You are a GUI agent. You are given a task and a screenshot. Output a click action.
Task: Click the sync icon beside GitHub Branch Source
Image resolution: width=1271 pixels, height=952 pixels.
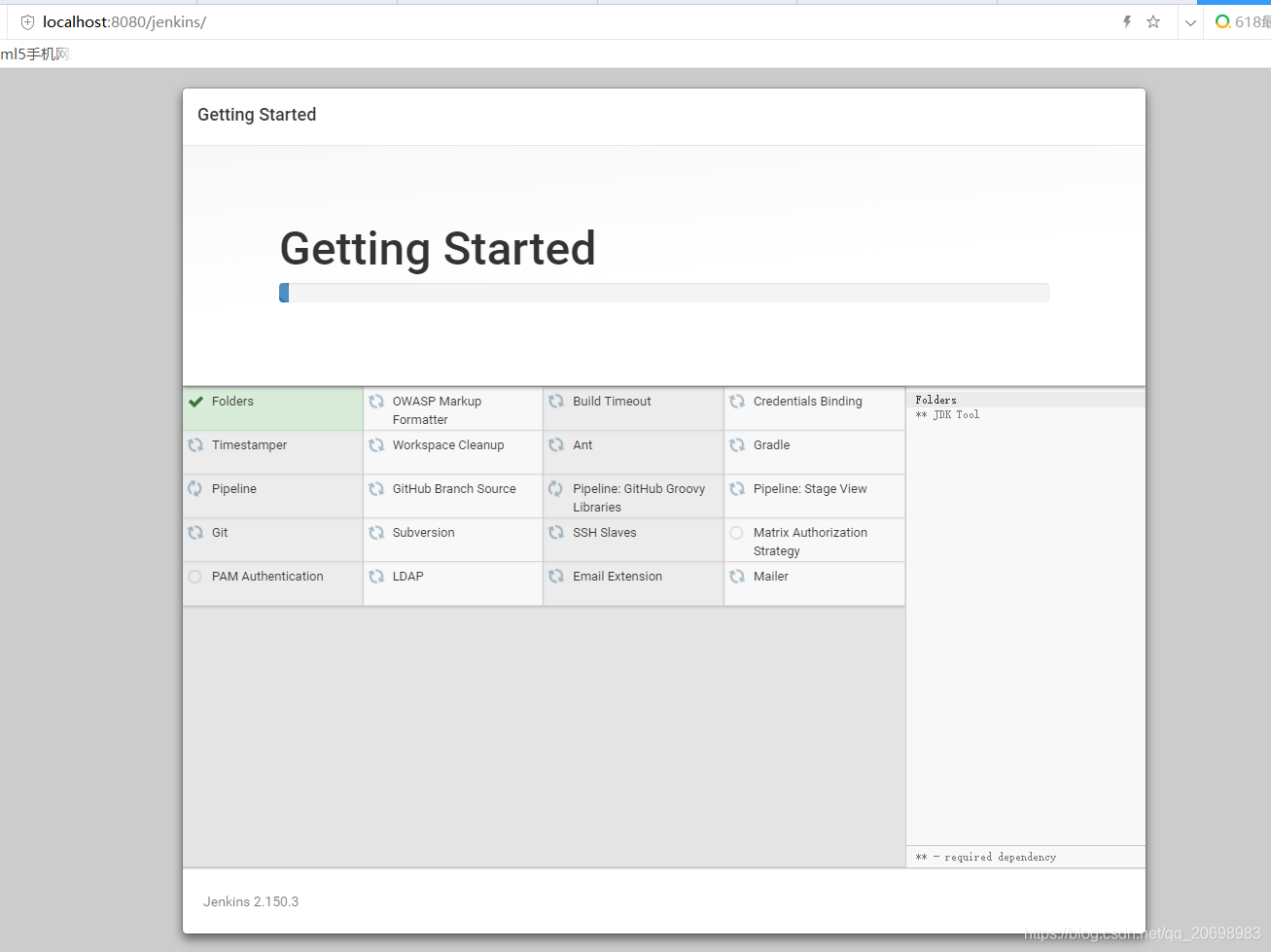[x=376, y=489]
